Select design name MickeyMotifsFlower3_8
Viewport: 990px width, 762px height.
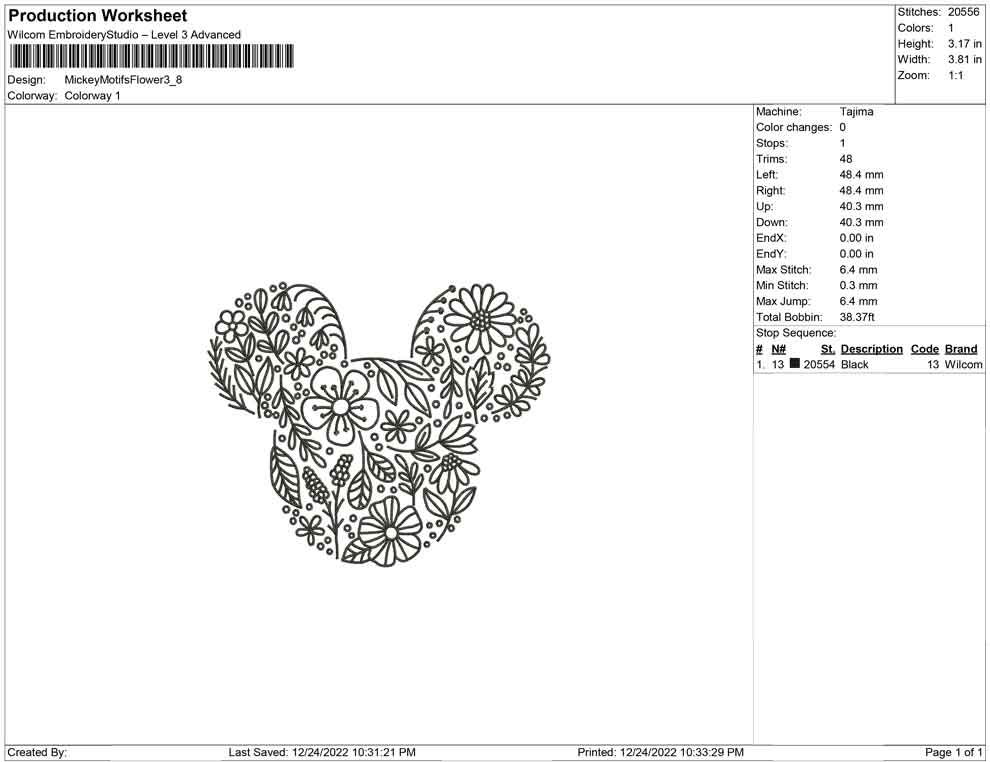point(123,80)
